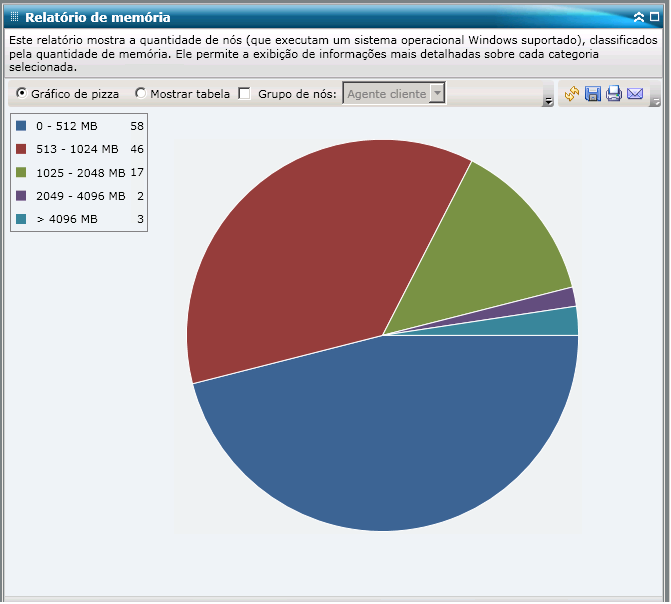The height and width of the screenshot is (604, 671).
Task: Collapse the panel with double chevron icon
Action: click(x=639, y=17)
